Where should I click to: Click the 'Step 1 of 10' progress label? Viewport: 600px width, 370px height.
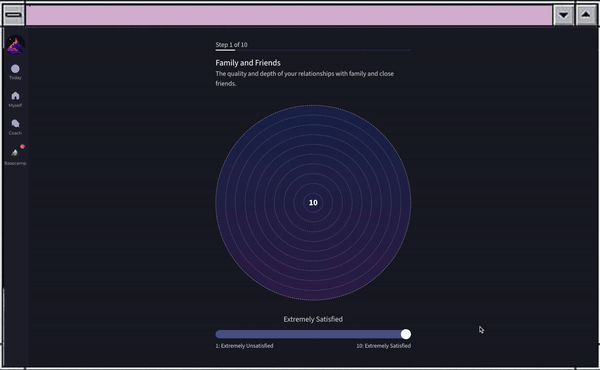click(231, 44)
